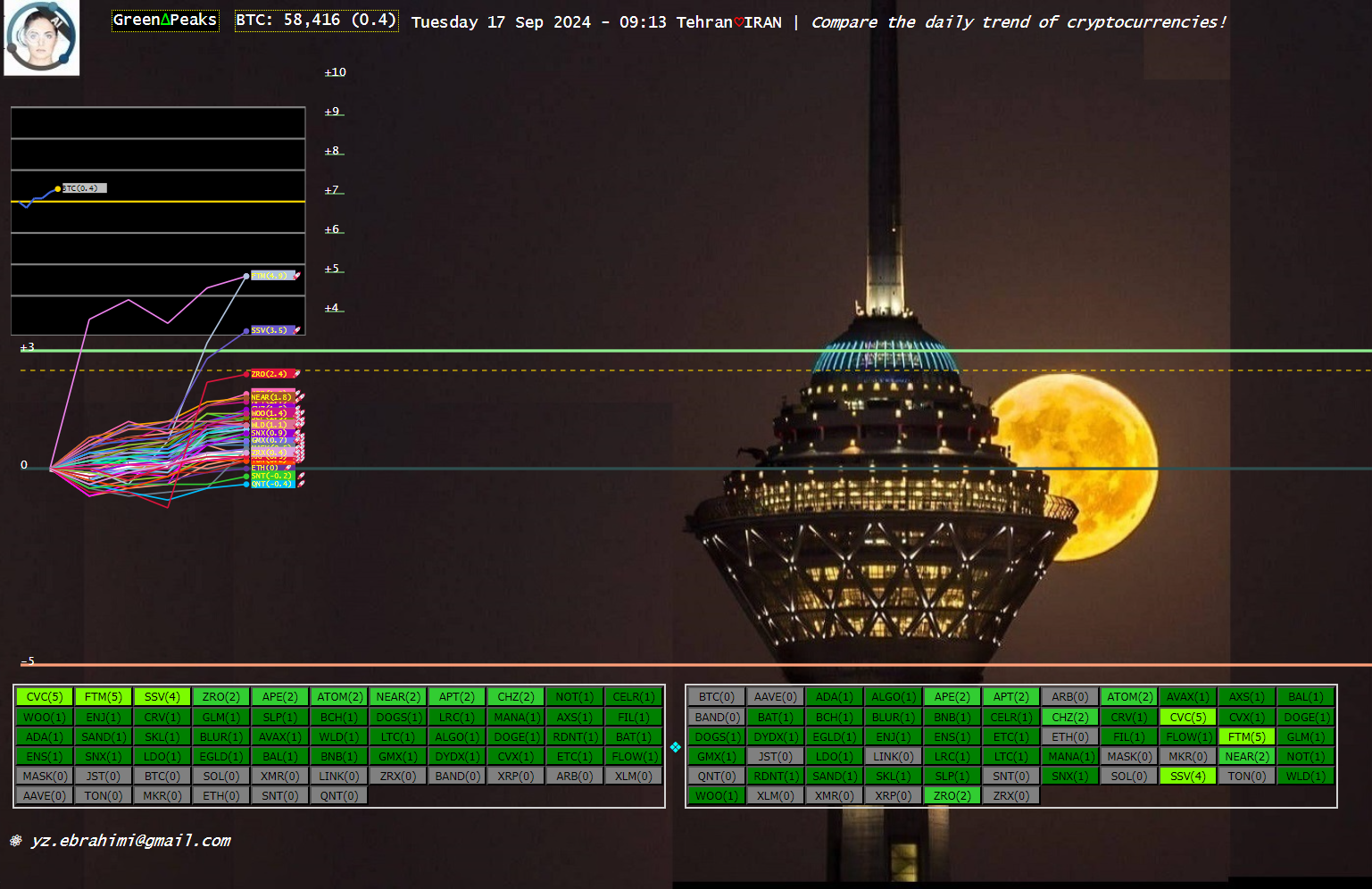Viewport: 1372px width, 889px height.
Task: Select LINK(0) in the right coin panel
Action: pos(894,756)
